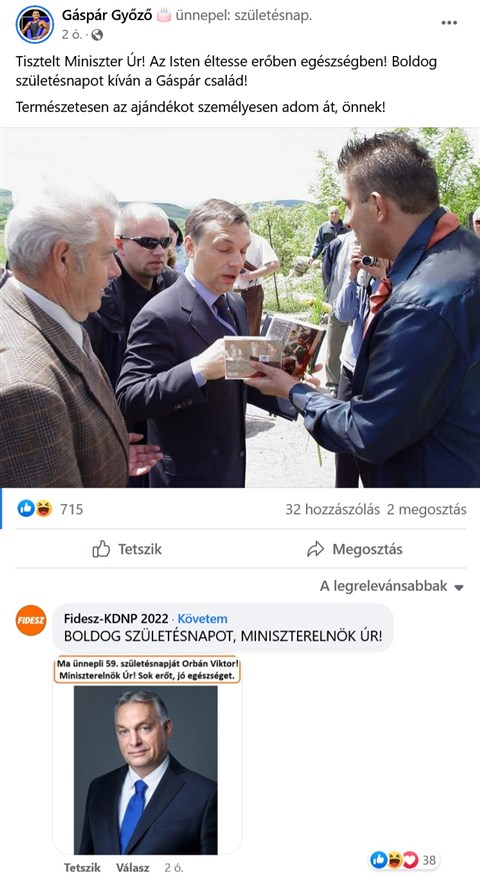This screenshot has height=879, width=480.
Task: Open the 32 hozzászólás comments link
Action: [x=333, y=509]
